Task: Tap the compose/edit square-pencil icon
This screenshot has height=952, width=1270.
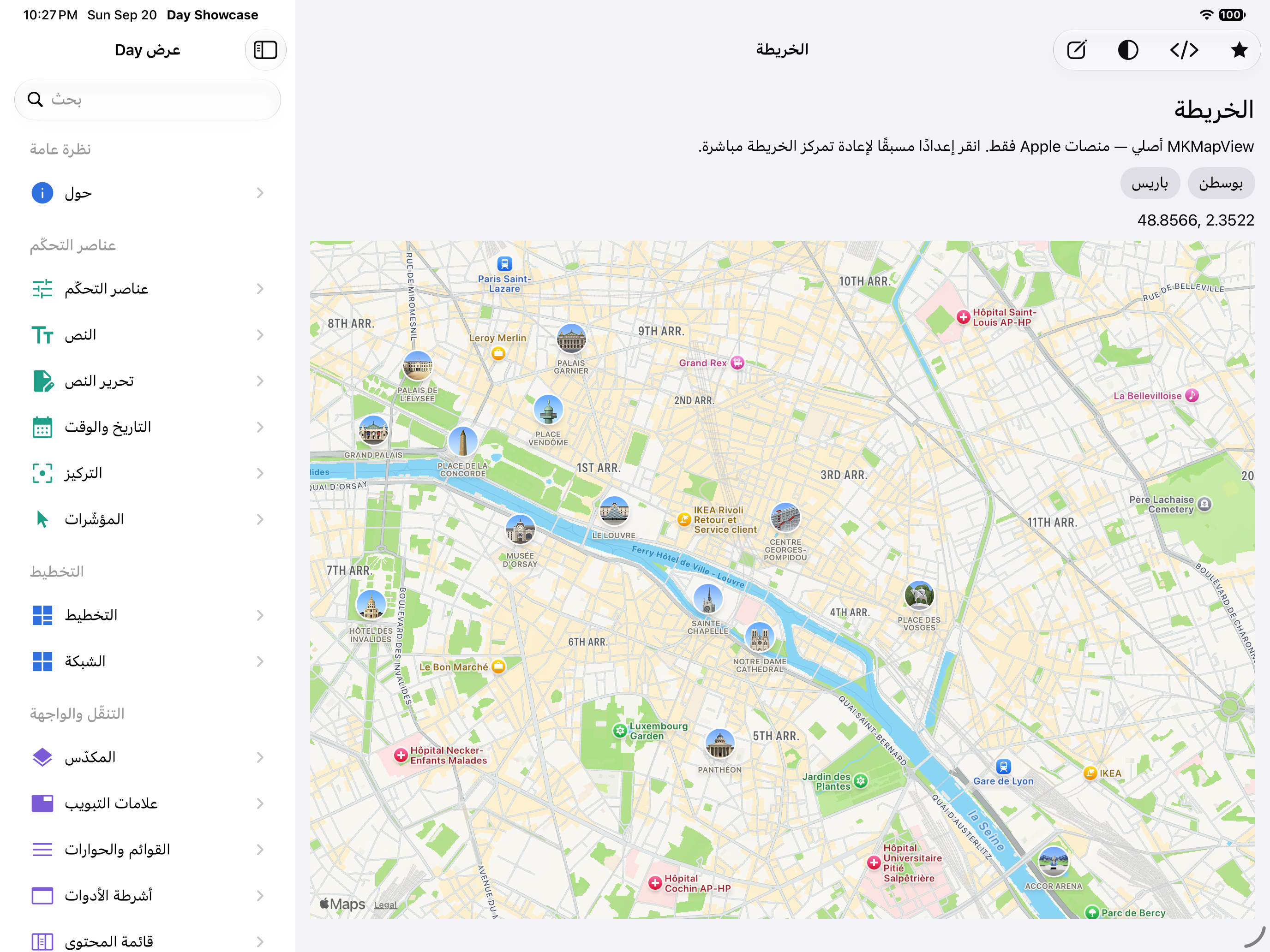Action: [x=1077, y=50]
